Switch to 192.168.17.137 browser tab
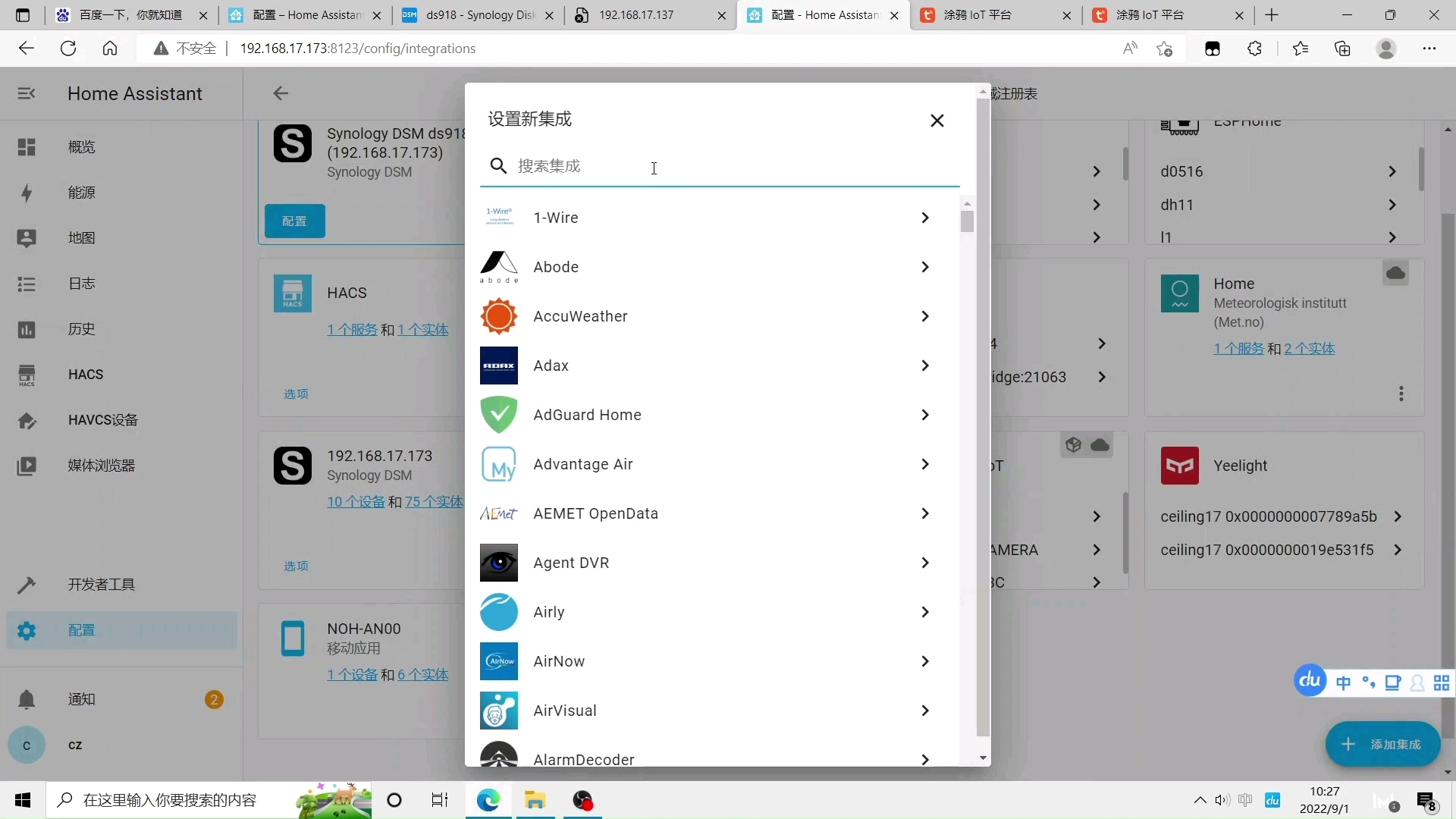 pos(649,15)
